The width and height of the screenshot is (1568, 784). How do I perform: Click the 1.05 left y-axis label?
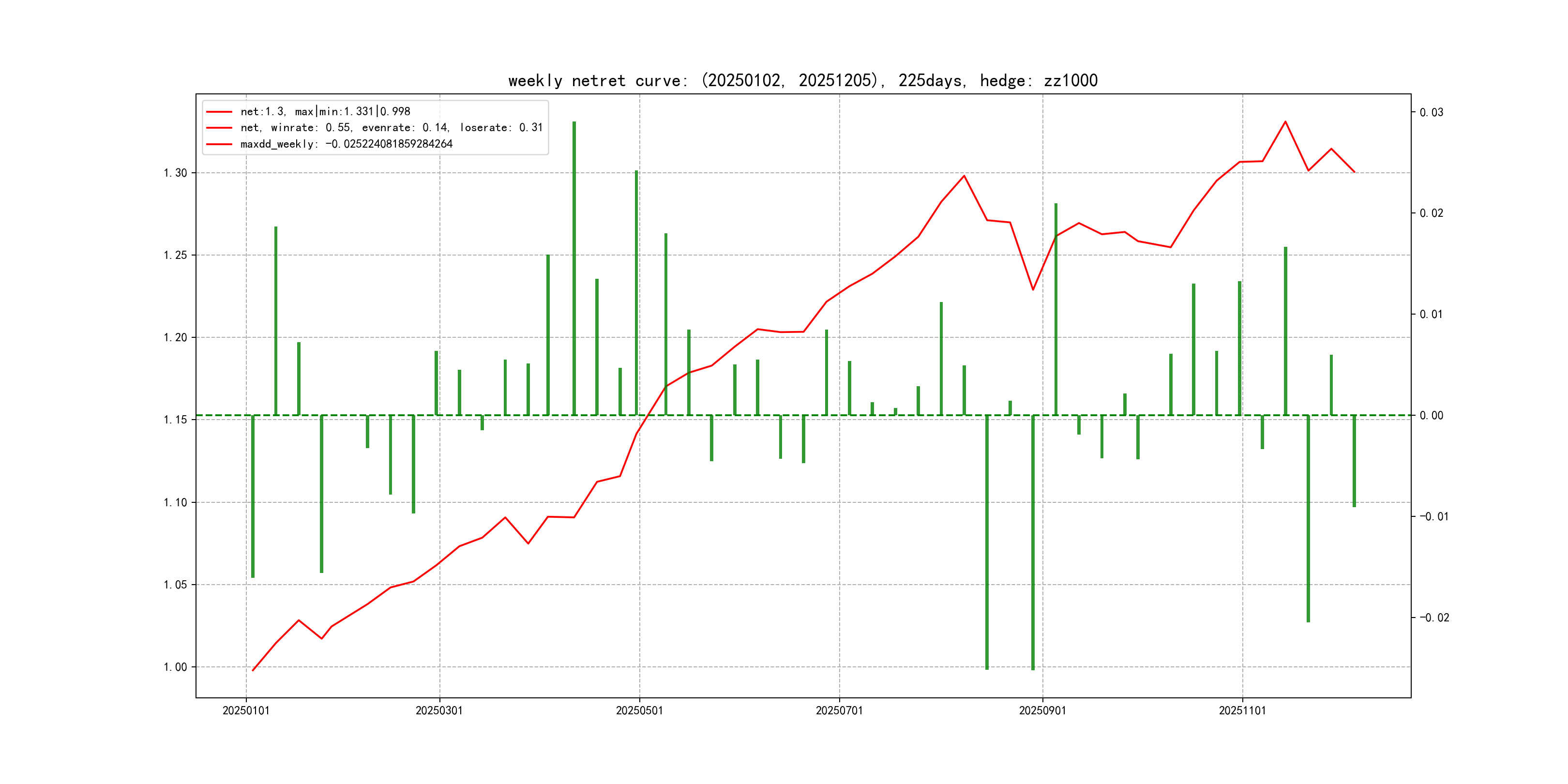tap(175, 585)
